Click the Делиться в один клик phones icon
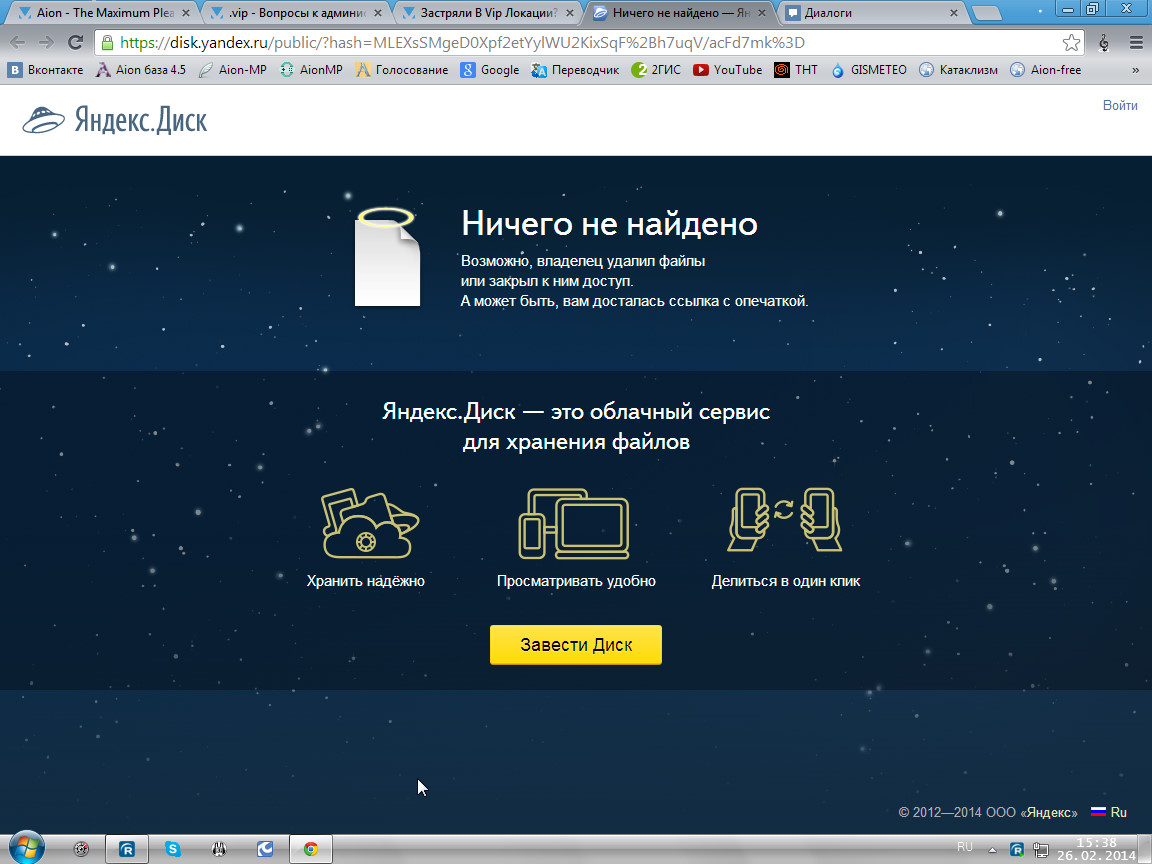Image resolution: width=1152 pixels, height=864 pixels. click(x=785, y=520)
